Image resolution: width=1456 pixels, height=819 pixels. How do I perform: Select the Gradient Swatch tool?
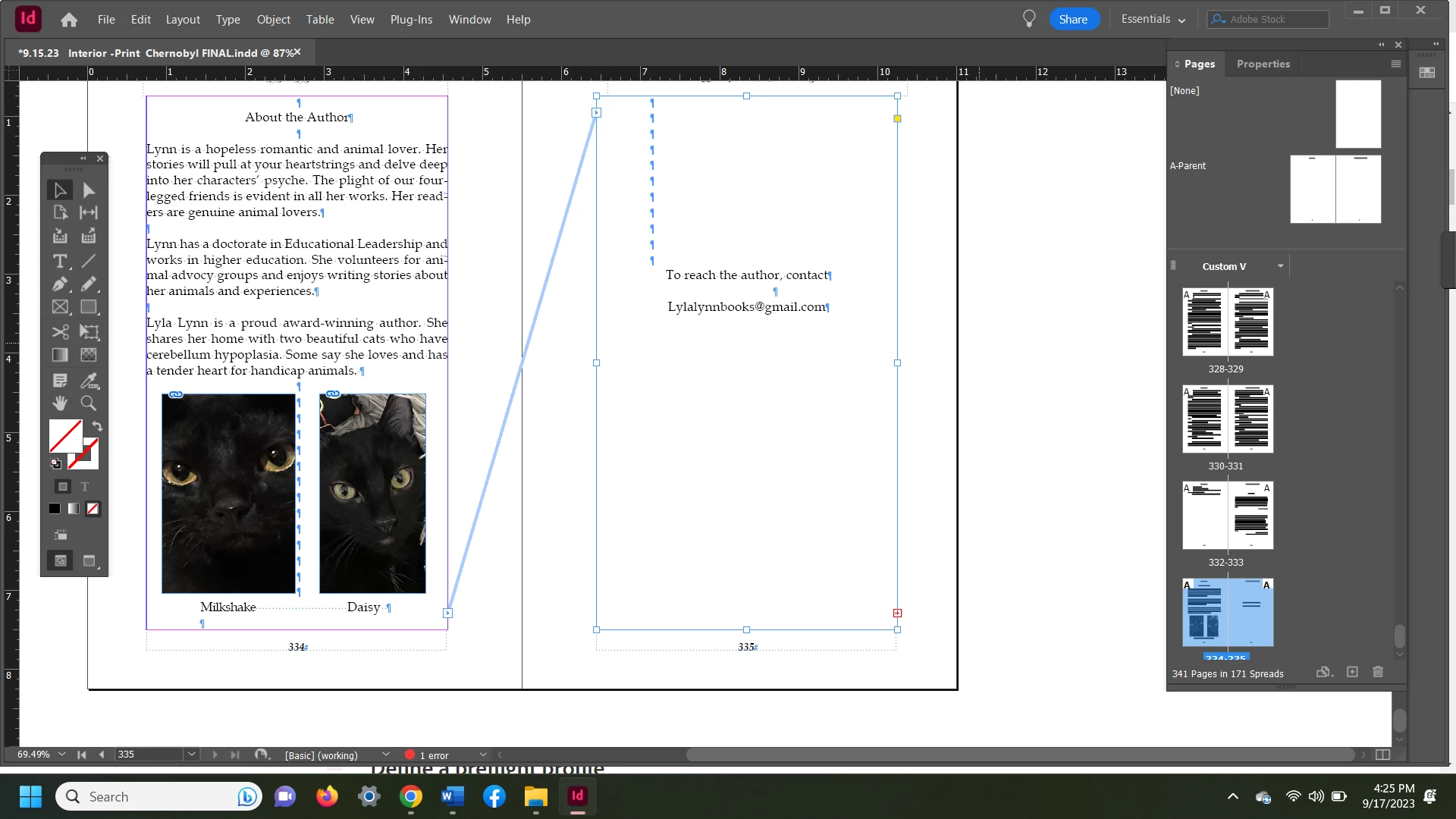pyautogui.click(x=60, y=355)
